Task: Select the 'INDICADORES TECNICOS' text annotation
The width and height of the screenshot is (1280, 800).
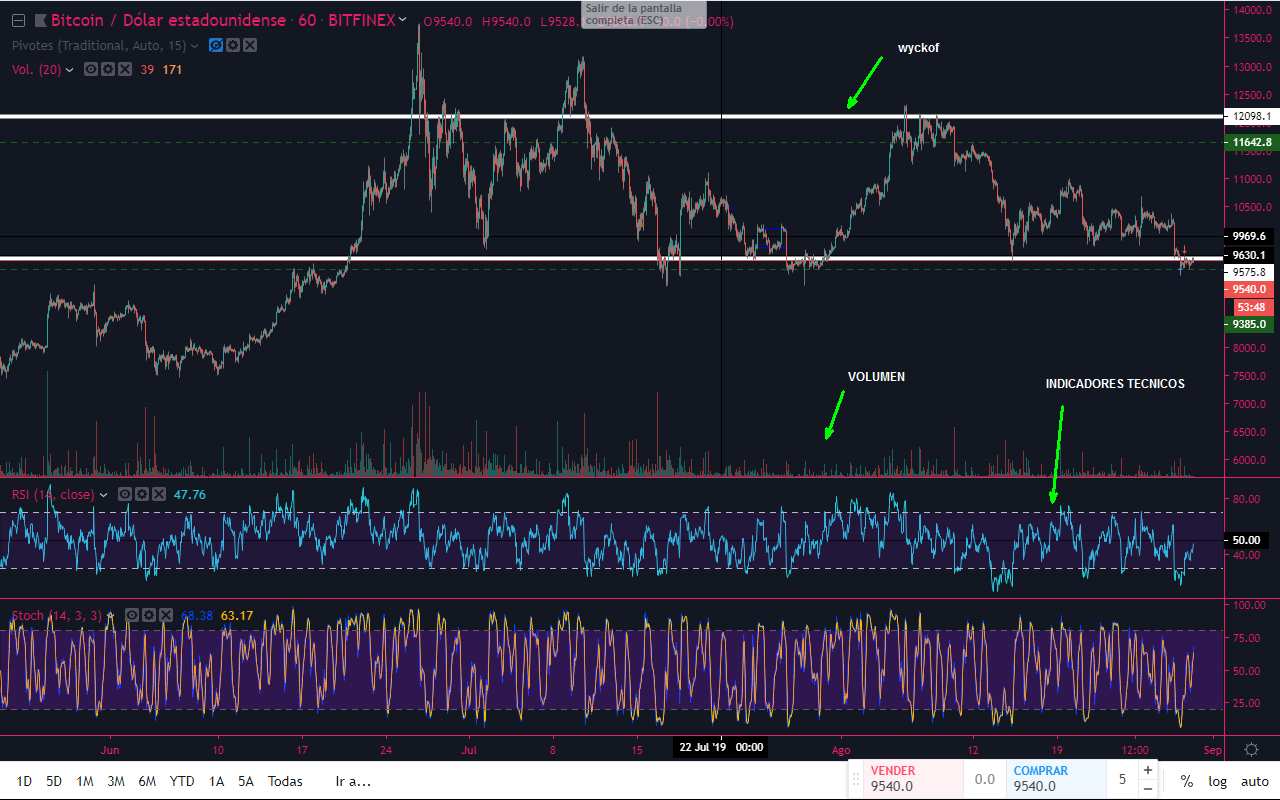Action: click(1115, 384)
